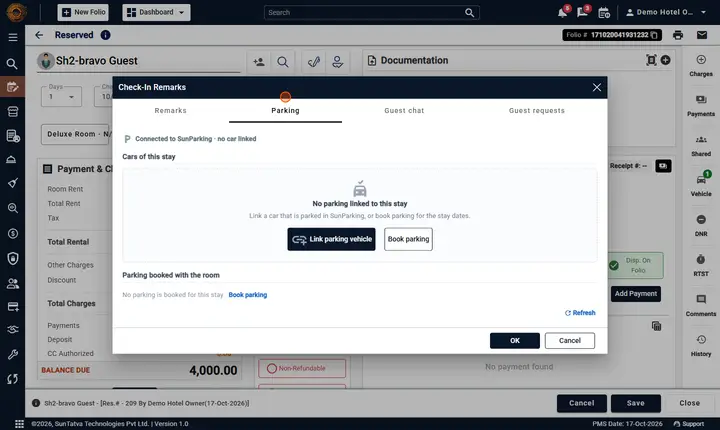Viewport: 720px width, 430px height.
Task: Toggle the Non-Refundable option
Action: tap(302, 368)
